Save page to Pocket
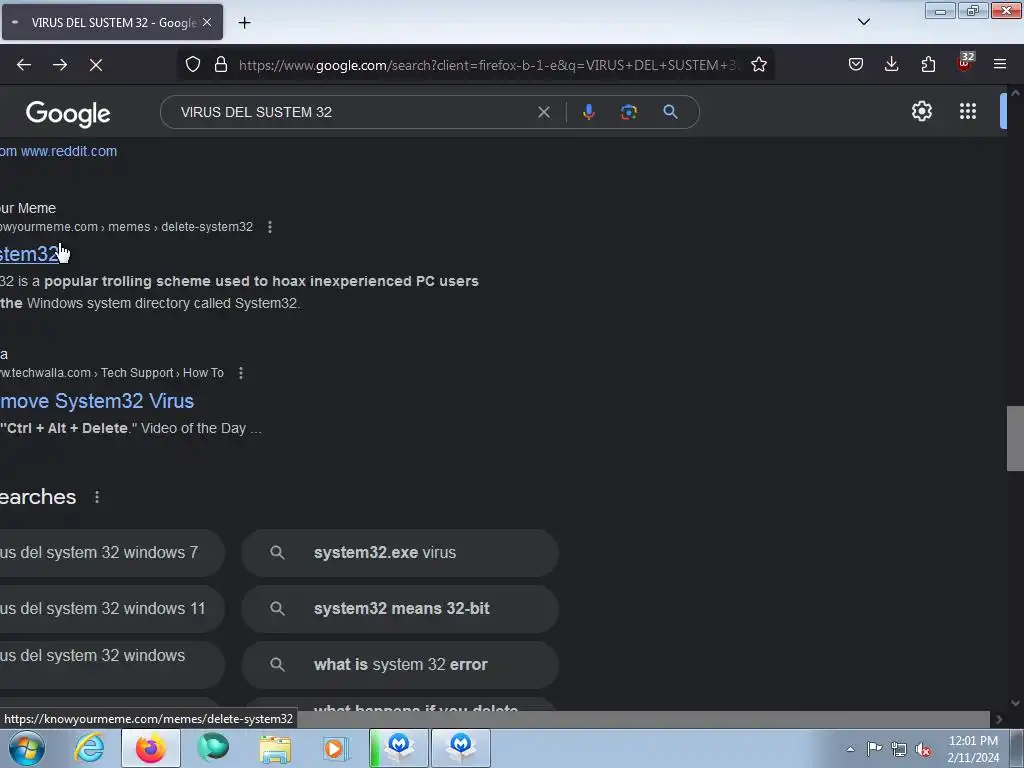Viewport: 1024px width, 768px height. click(856, 64)
